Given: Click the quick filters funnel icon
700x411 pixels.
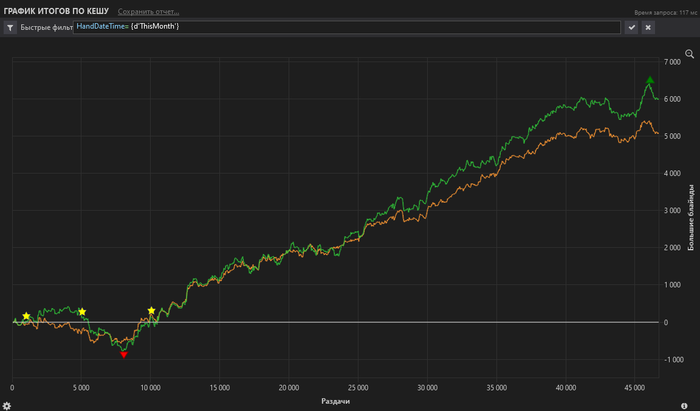Looking at the screenshot, I should 10,28.
